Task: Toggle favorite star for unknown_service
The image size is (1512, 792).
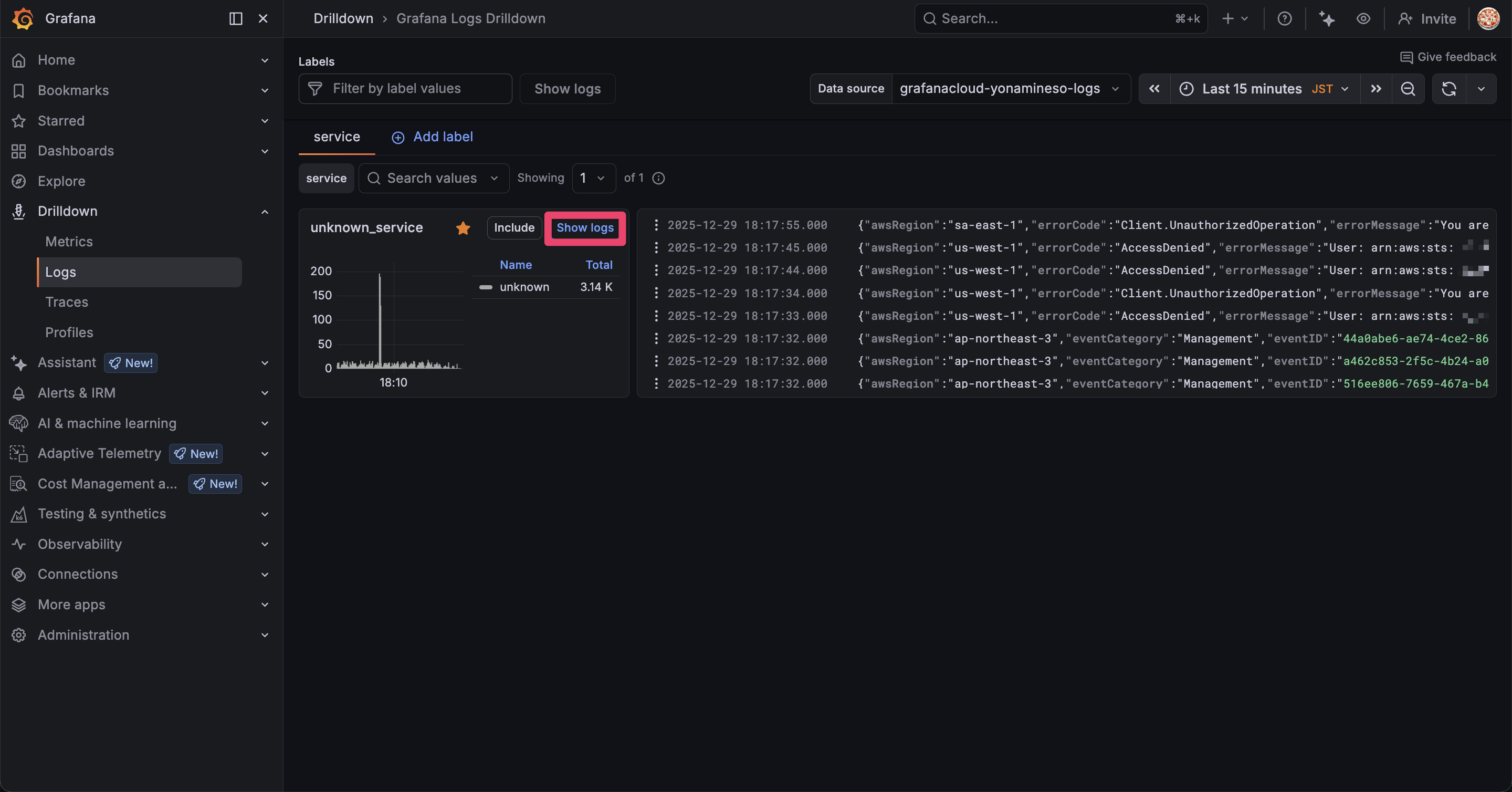Action: pyautogui.click(x=463, y=228)
